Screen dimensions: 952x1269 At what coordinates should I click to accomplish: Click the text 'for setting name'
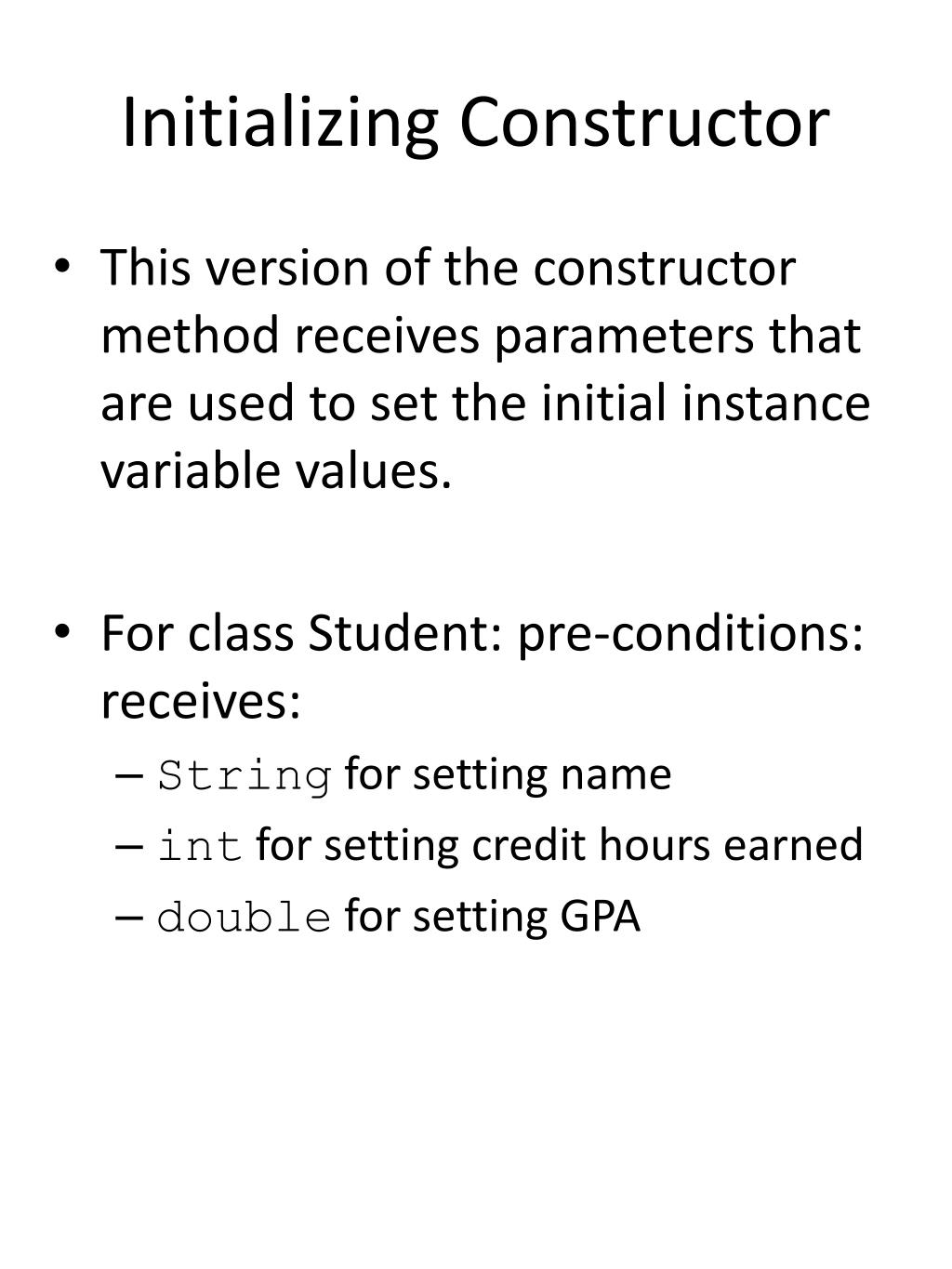click(509, 775)
